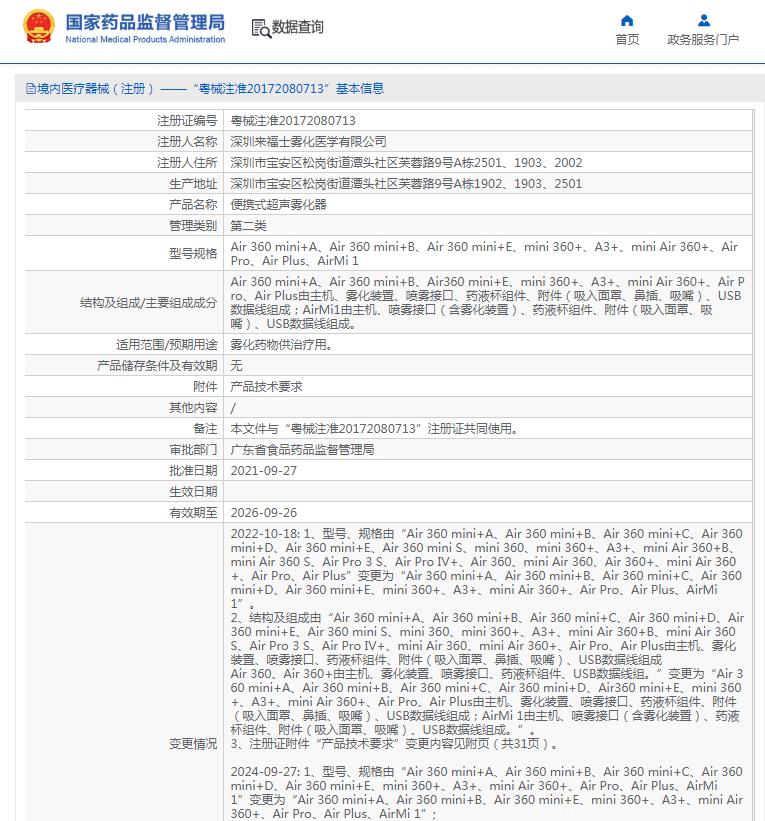Screen dimensions: 765x821
Task: Click the 无 storage condition value
Action: pyautogui.click(x=236, y=365)
